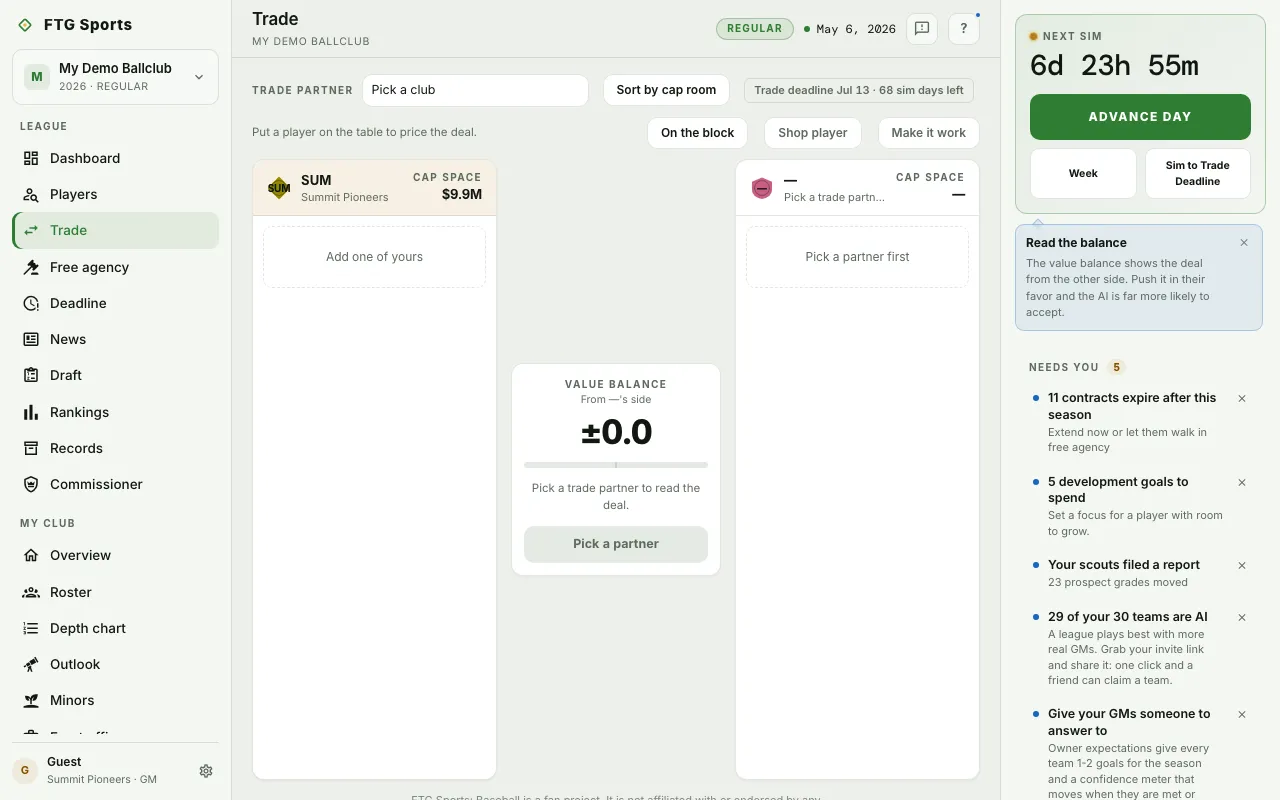The width and height of the screenshot is (1280, 800).
Task: Click the help question mark button
Action: click(963, 29)
